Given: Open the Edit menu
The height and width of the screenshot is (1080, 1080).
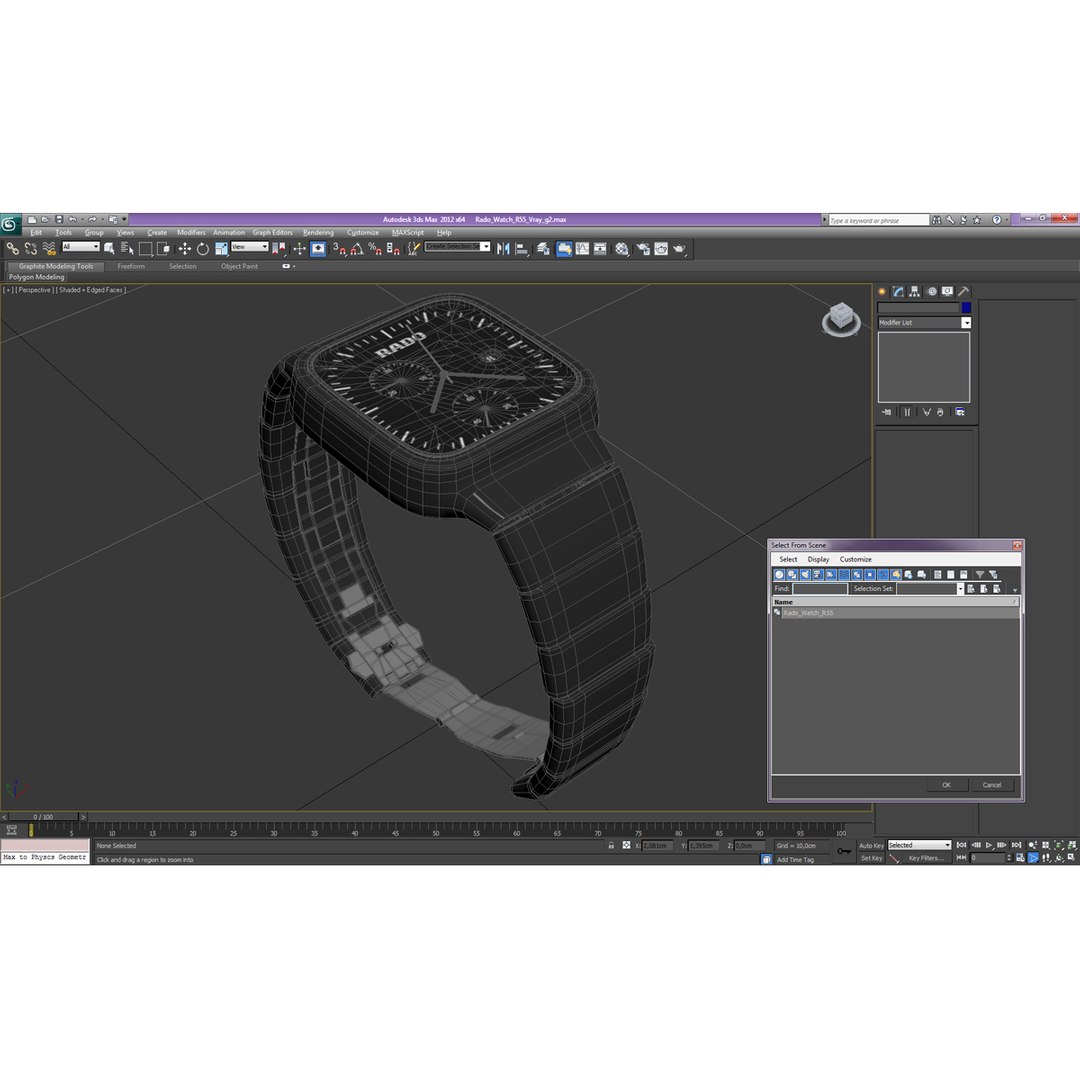Looking at the screenshot, I should (x=36, y=233).
